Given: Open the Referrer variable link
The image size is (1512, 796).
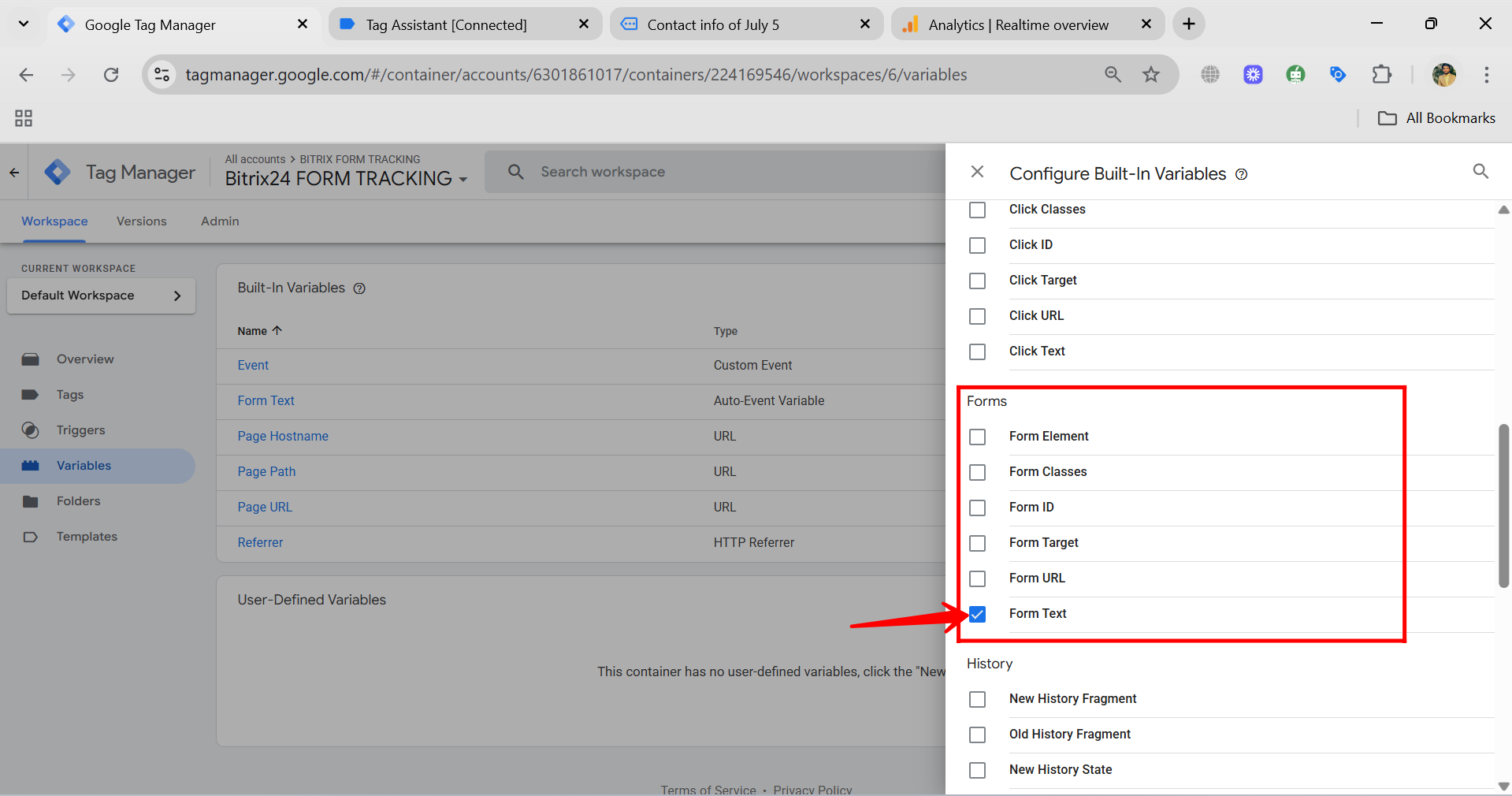Looking at the screenshot, I should [x=260, y=542].
